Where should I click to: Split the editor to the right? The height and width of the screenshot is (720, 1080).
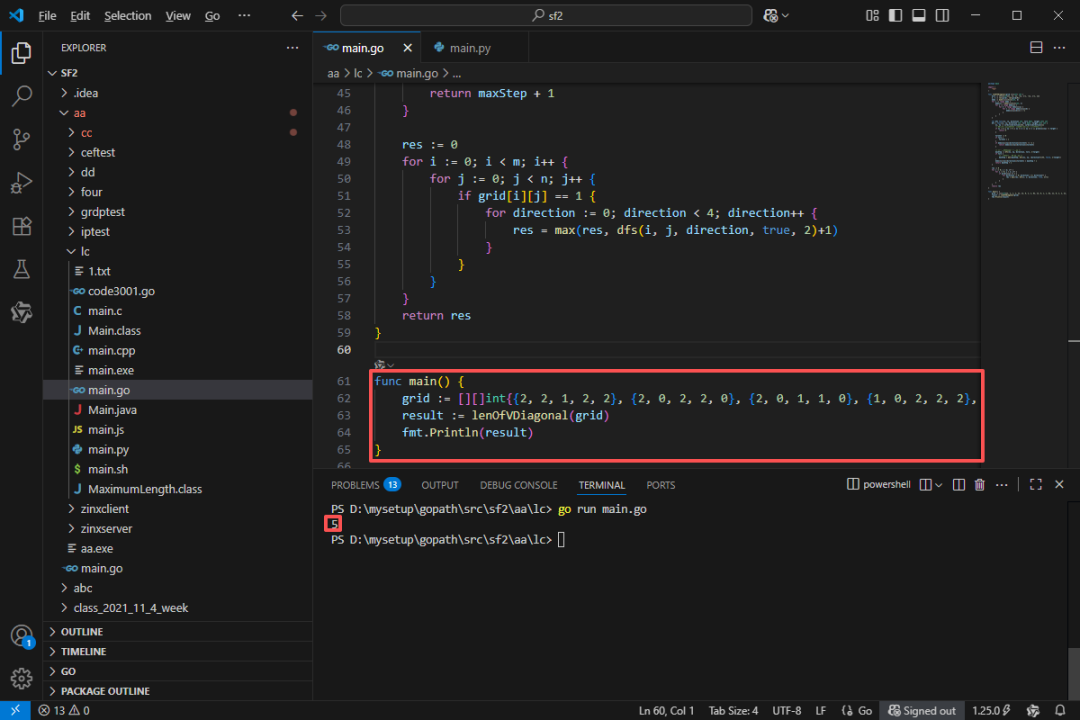pos(1036,48)
